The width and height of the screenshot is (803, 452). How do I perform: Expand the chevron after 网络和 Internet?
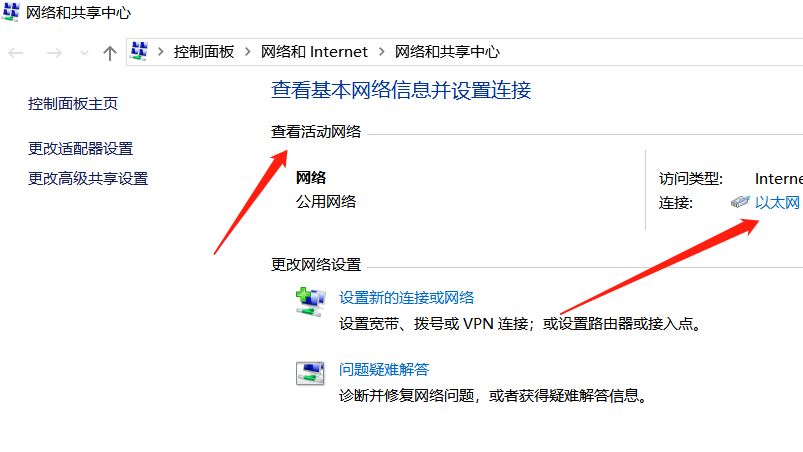click(382, 52)
